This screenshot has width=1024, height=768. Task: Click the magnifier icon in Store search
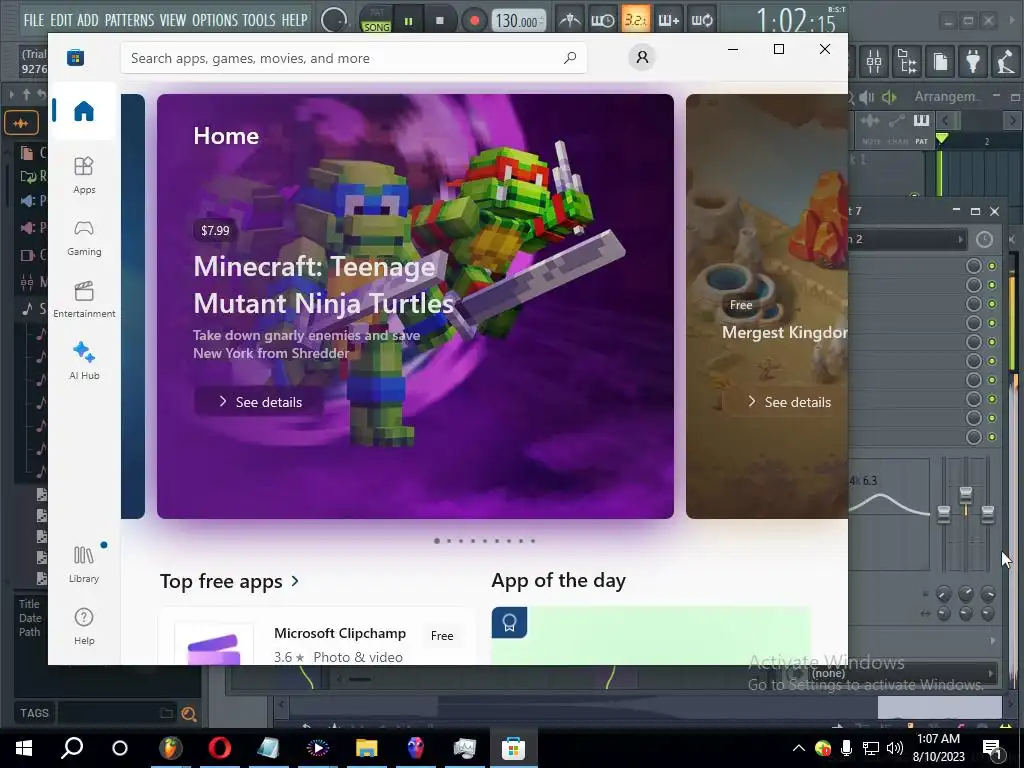point(570,57)
